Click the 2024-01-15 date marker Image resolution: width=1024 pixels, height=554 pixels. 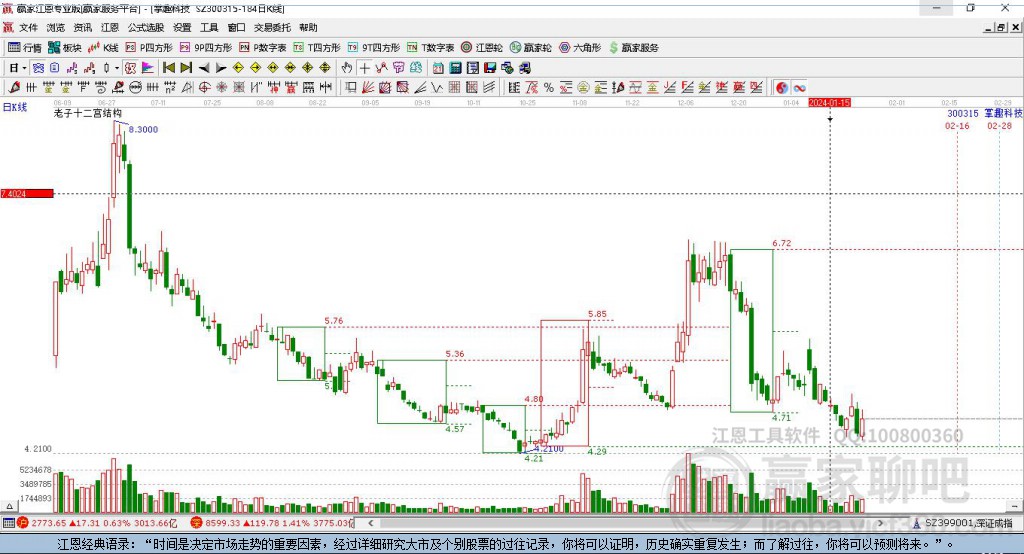[829, 103]
